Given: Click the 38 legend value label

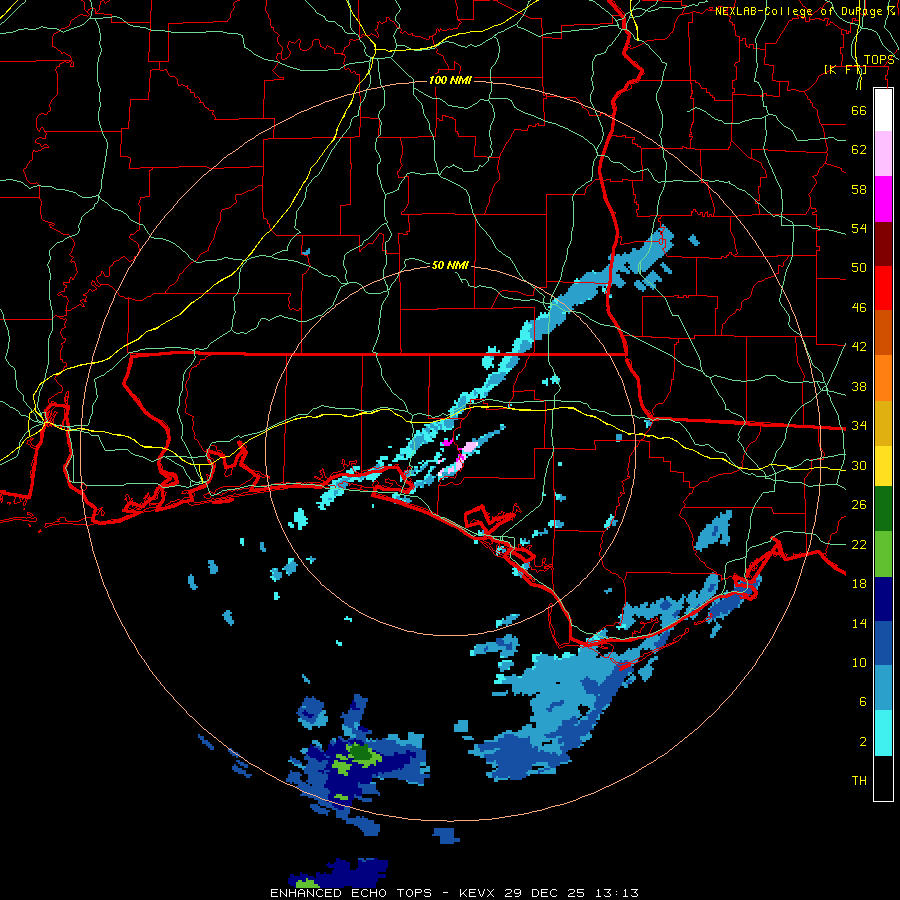Looking at the screenshot, I should [859, 386].
